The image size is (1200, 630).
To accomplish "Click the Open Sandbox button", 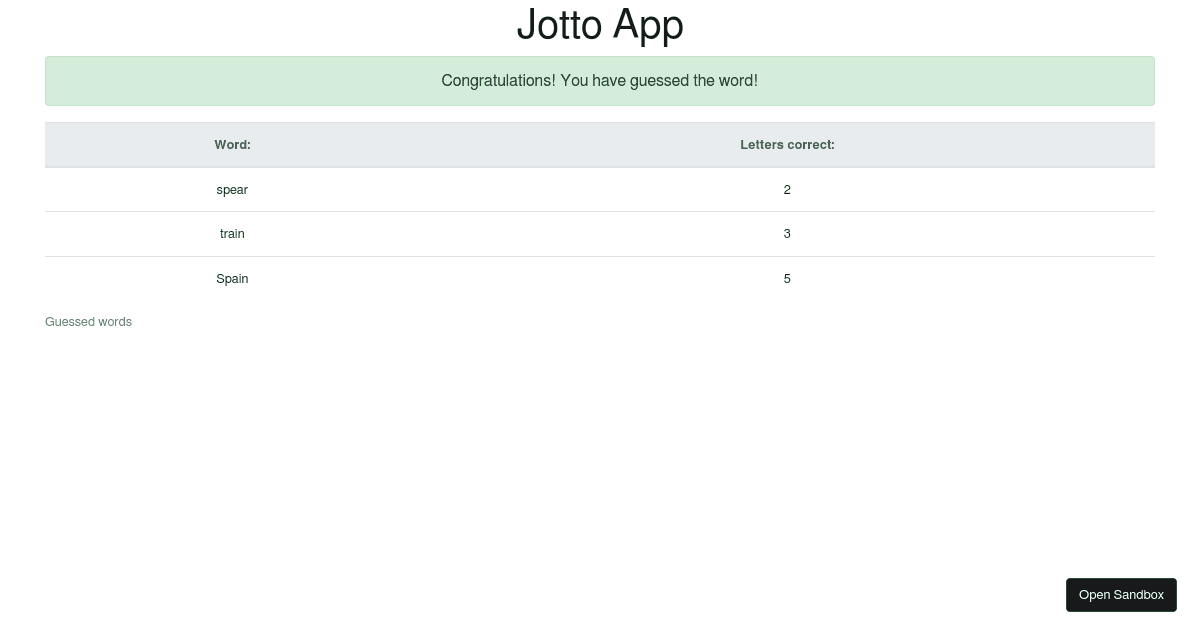I will pos(1121,595).
